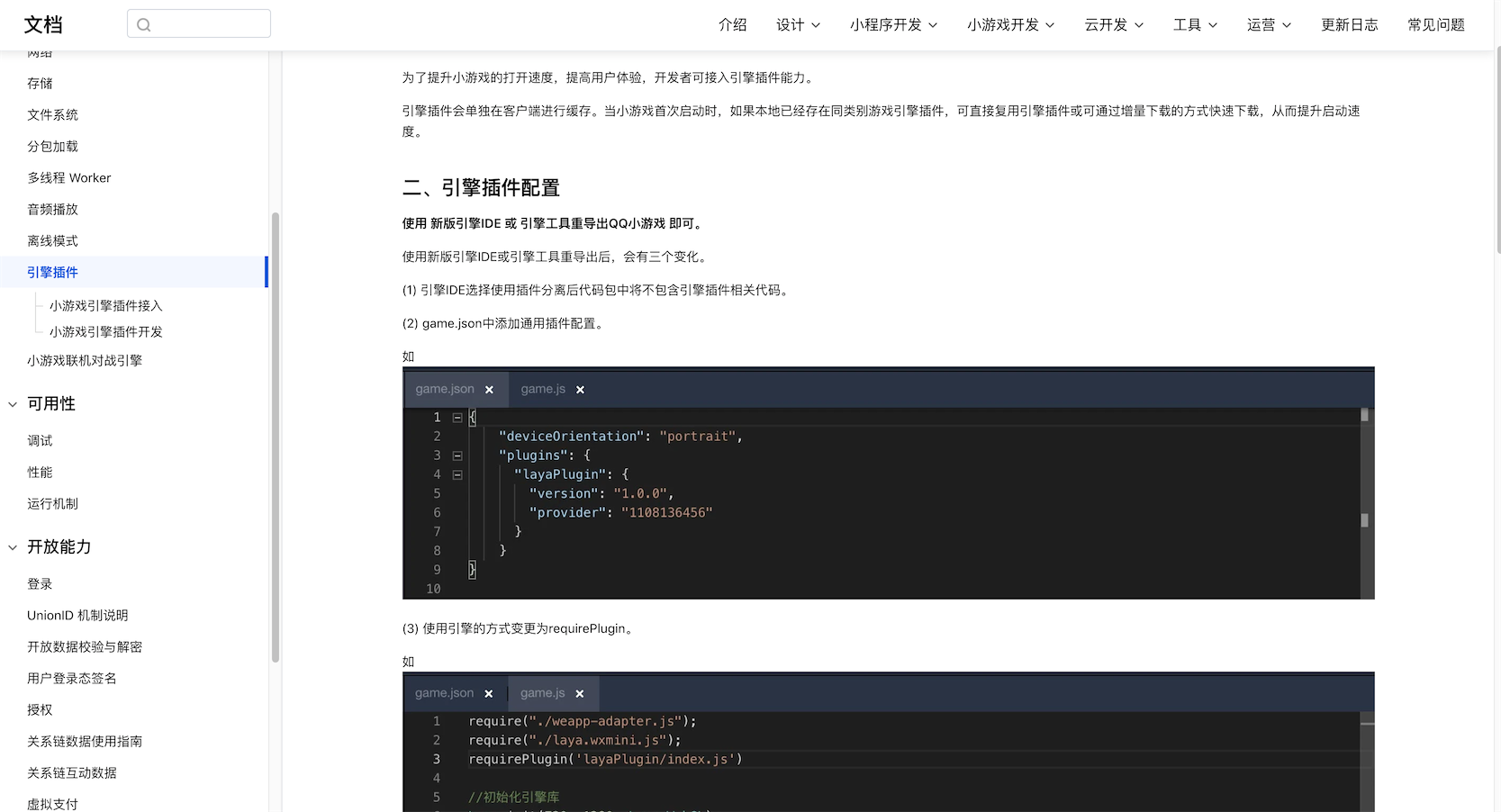Open the 文档 home logo
The width and height of the screenshot is (1501, 812).
[43, 24]
